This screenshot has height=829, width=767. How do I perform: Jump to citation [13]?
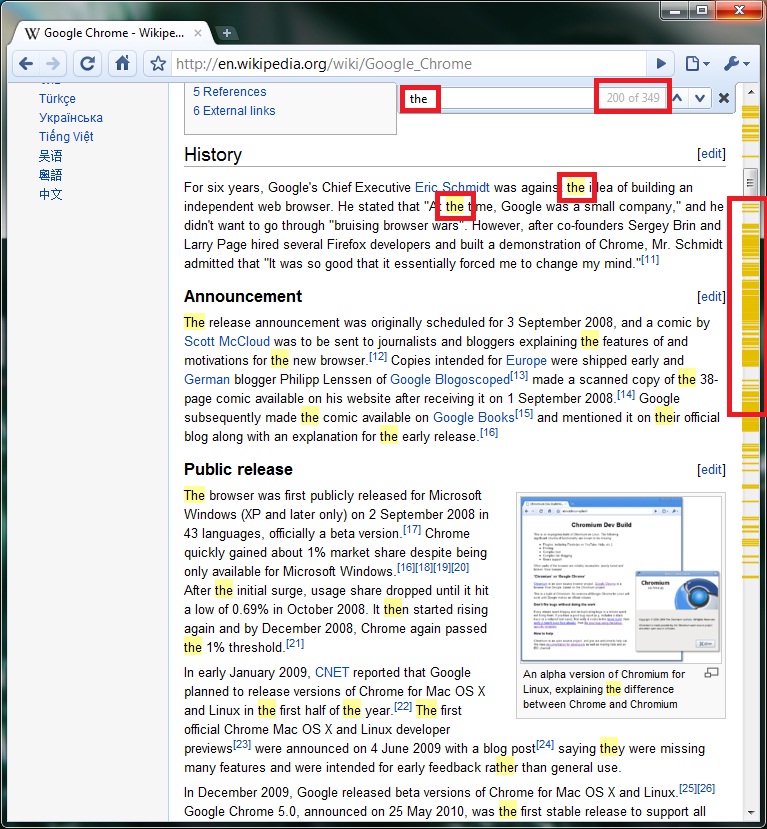click(x=519, y=375)
